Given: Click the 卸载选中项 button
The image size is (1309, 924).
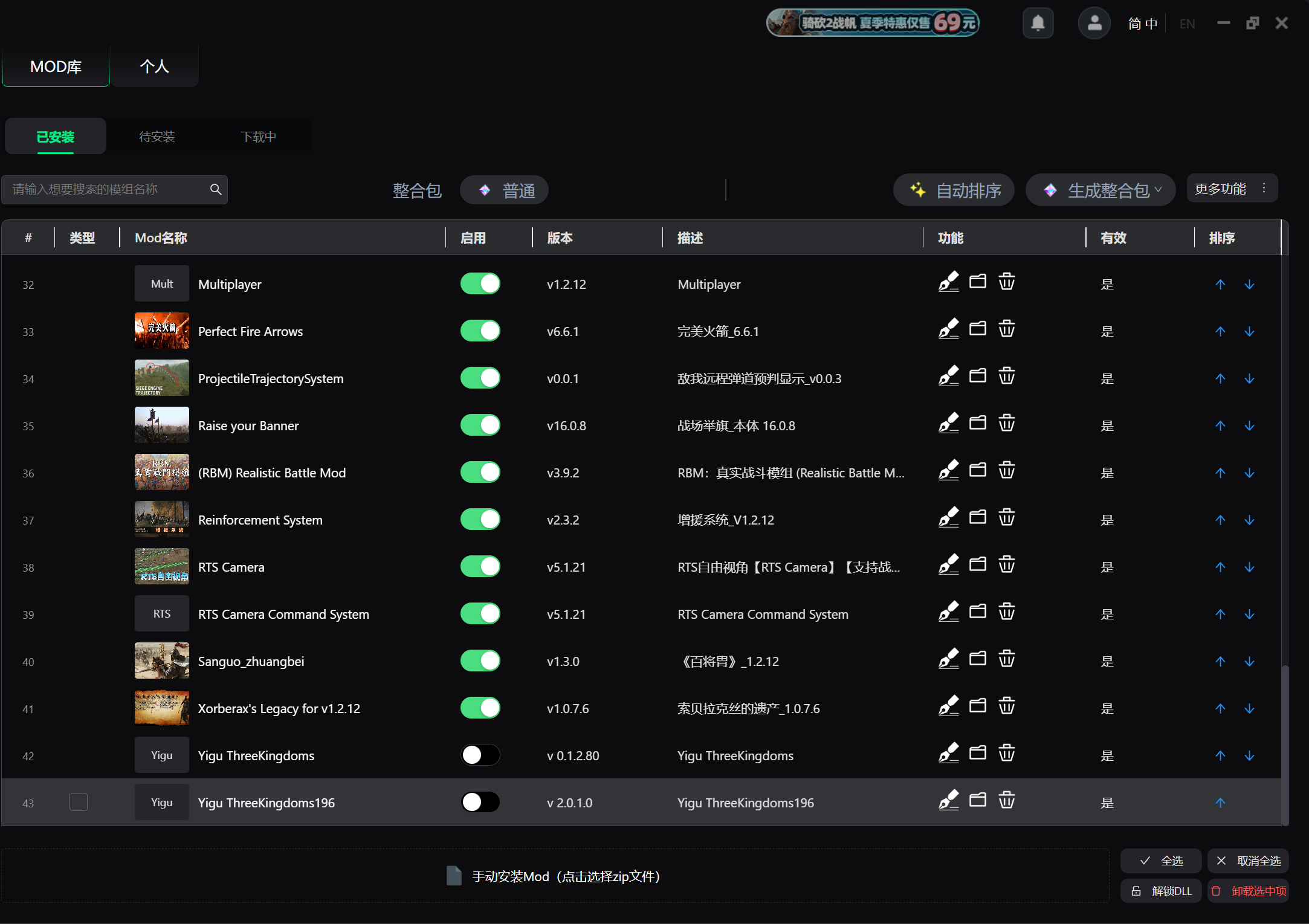Looking at the screenshot, I should tap(1248, 891).
